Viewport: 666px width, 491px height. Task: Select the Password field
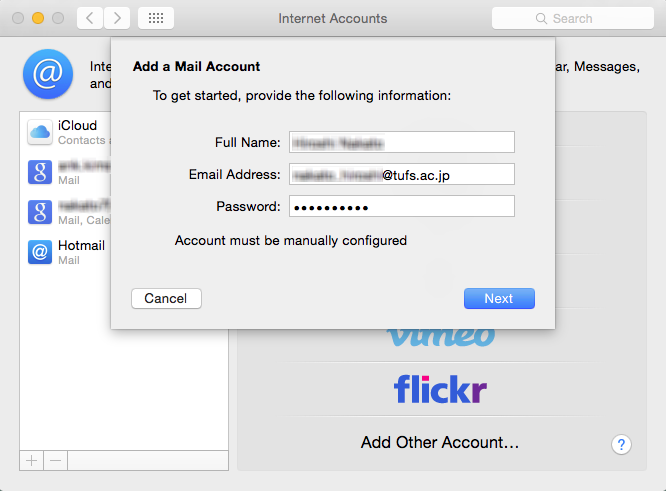coord(402,206)
